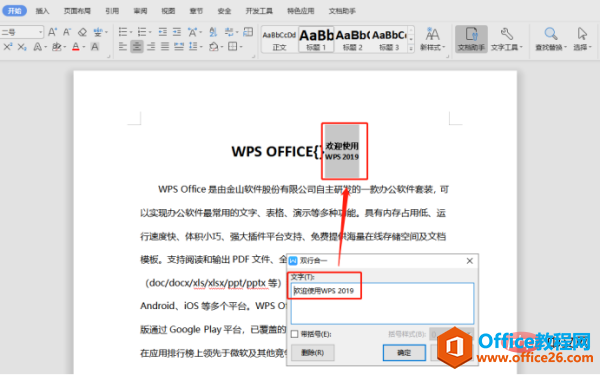Viewport: 600px width, 375px height.
Task: Decrease font size with the A- icon
Action: pyautogui.click(x=67, y=32)
